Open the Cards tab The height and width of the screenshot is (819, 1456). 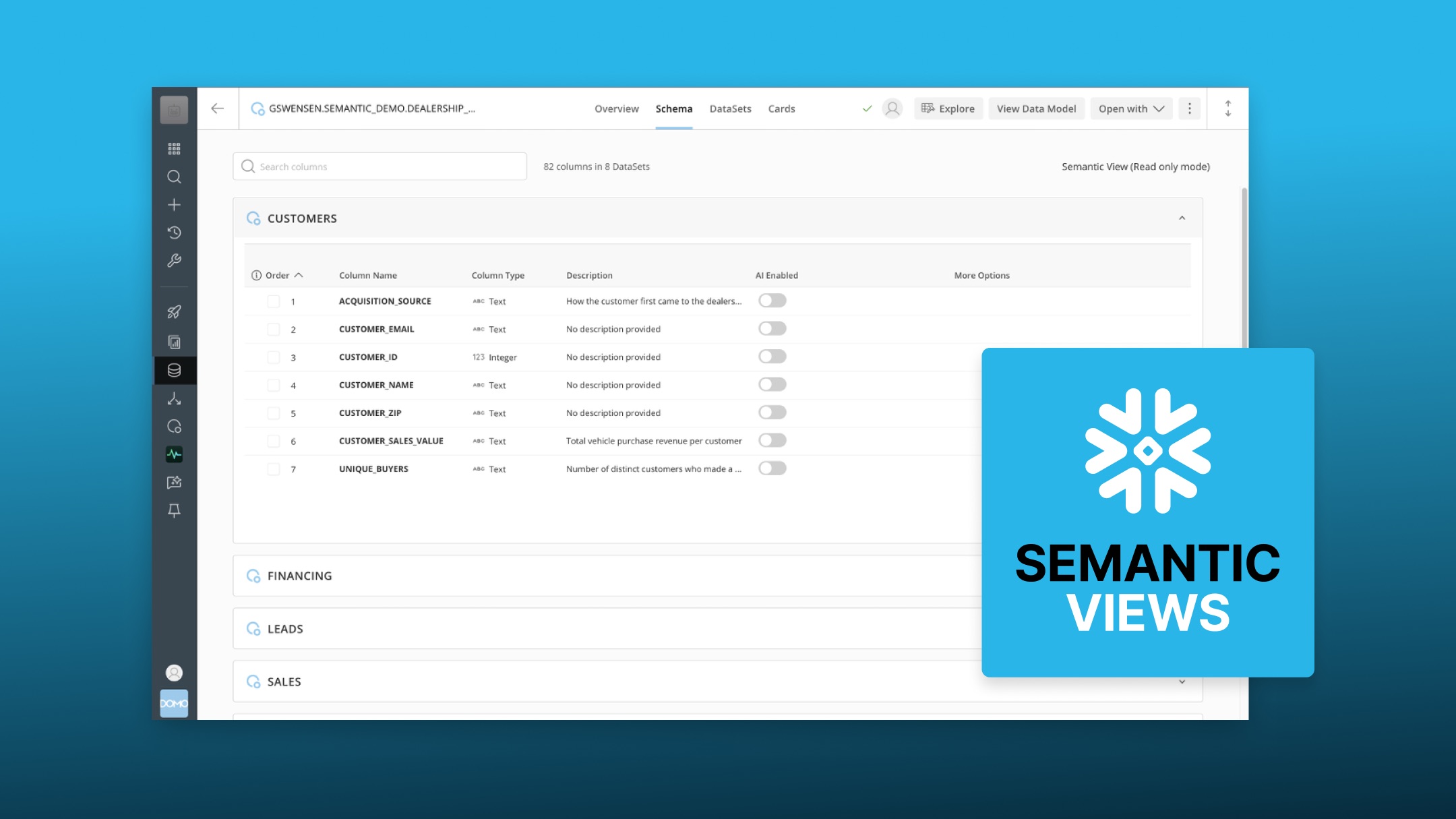click(x=781, y=109)
